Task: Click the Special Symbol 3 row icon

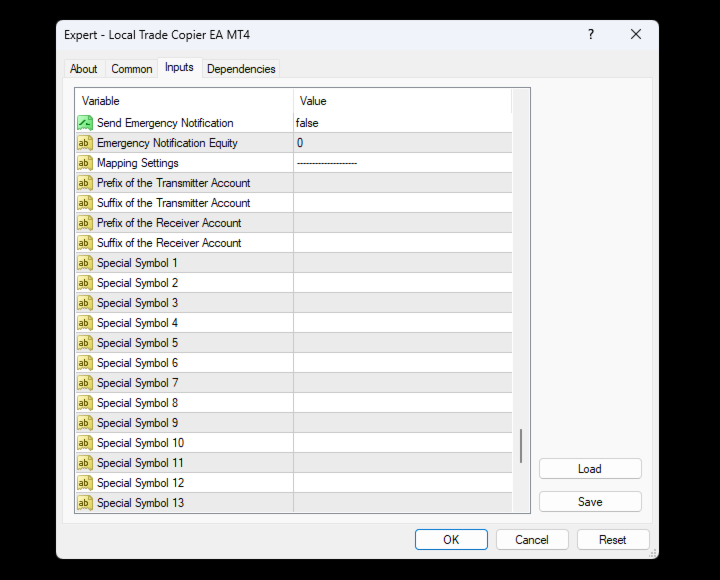Action: tap(85, 303)
